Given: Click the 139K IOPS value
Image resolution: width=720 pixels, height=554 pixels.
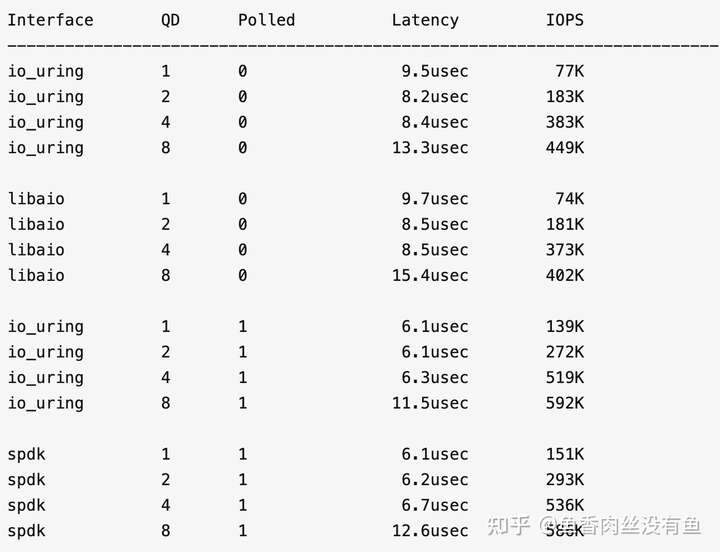Looking at the screenshot, I should (x=565, y=327).
